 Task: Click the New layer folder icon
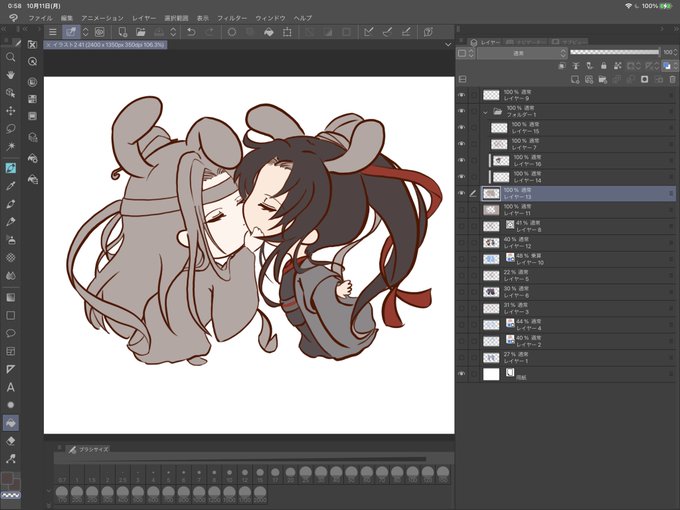(x=603, y=79)
